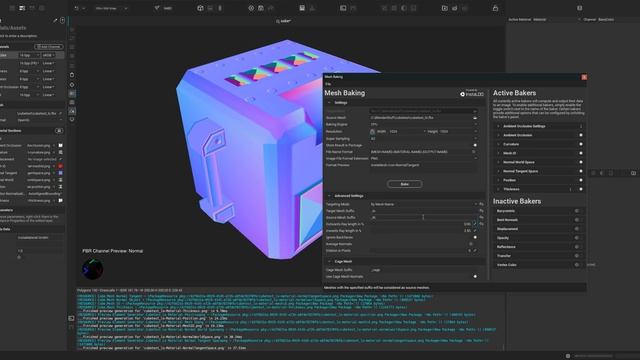The width and height of the screenshot is (640, 360).
Task: Select the diamond tool in the vertical toolbar
Action: (x=72, y=84)
